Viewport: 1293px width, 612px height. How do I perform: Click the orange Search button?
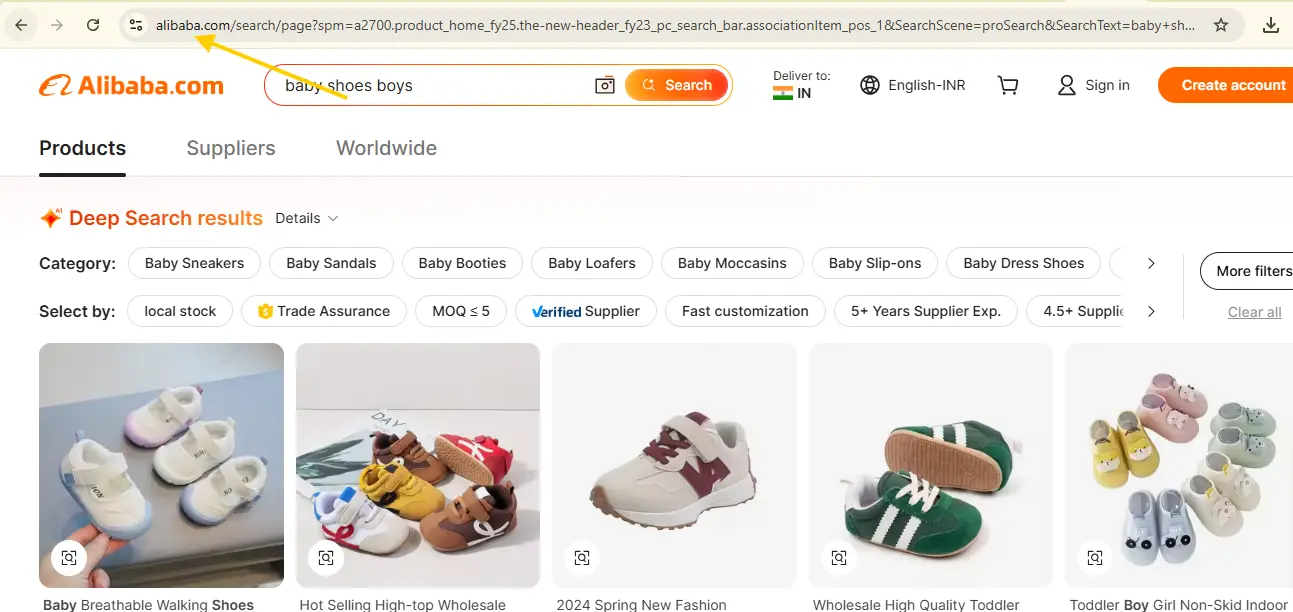coord(677,85)
